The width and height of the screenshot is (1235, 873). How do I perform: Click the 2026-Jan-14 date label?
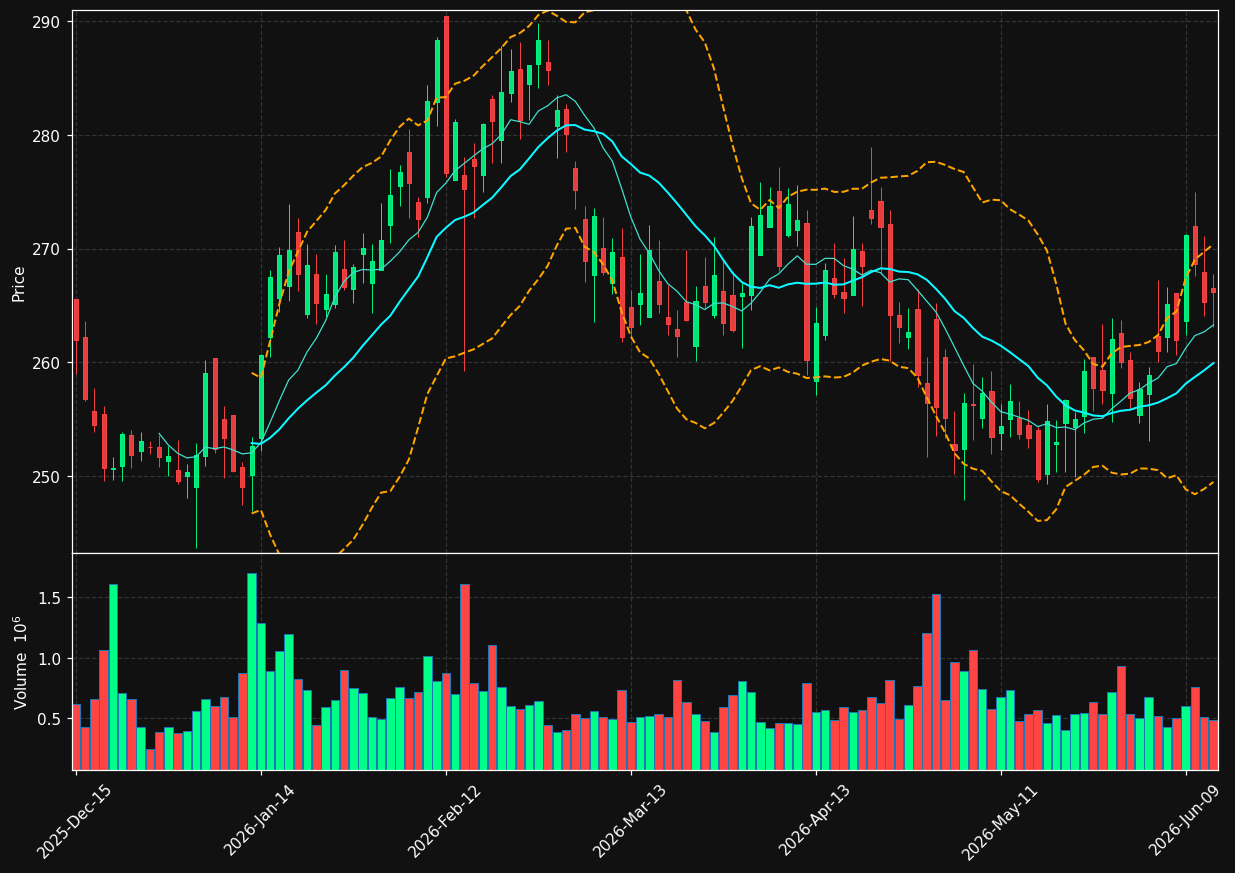pyautogui.click(x=260, y=821)
